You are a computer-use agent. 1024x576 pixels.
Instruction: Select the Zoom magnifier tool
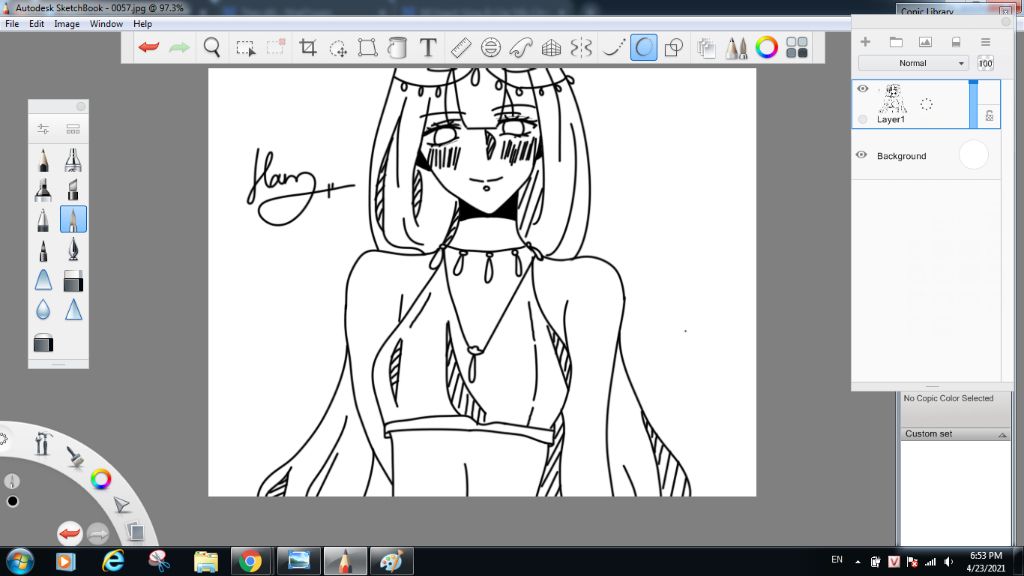212,47
